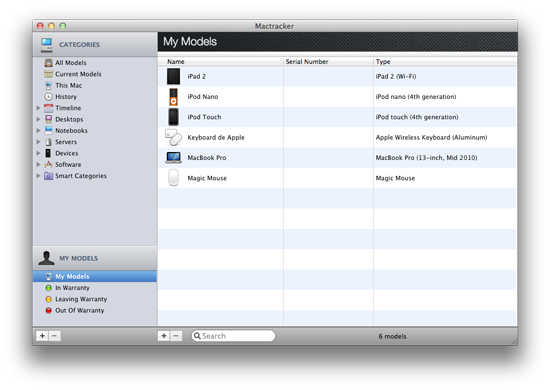This screenshot has width=550, height=390.
Task: Click the Desktops category icon
Action: coord(48,119)
